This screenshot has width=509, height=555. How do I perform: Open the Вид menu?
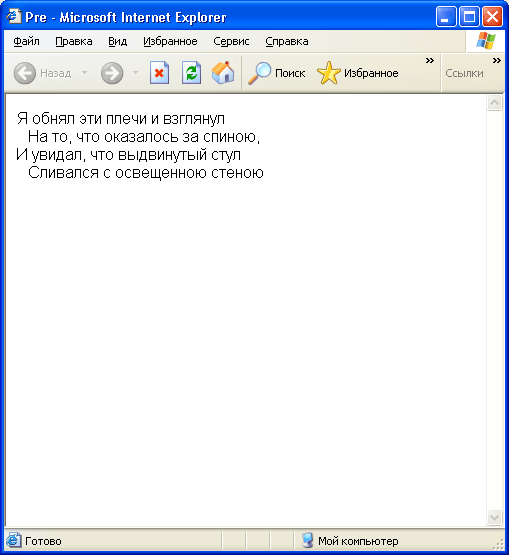118,41
